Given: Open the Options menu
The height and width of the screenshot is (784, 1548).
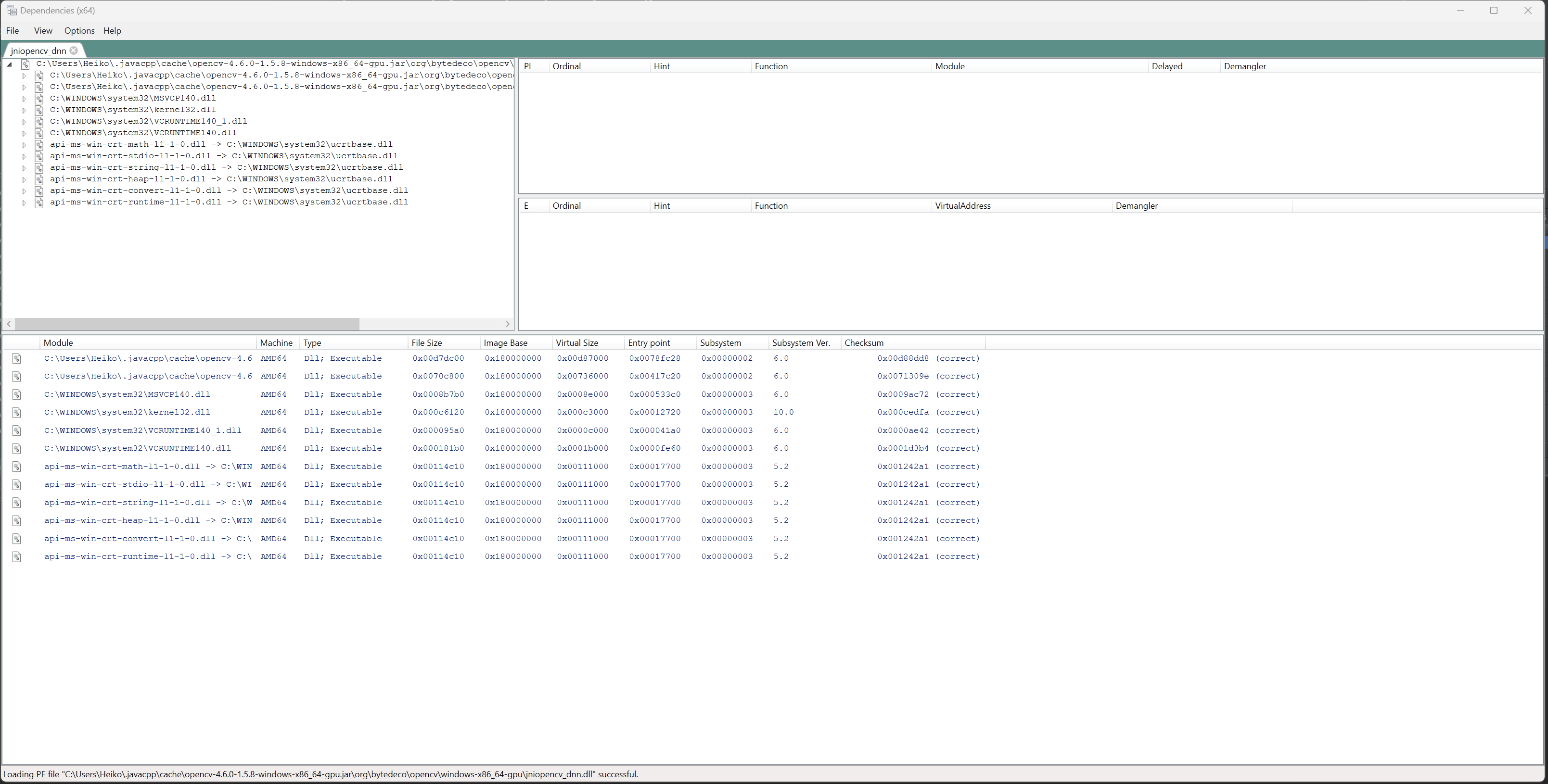Looking at the screenshot, I should click(79, 30).
